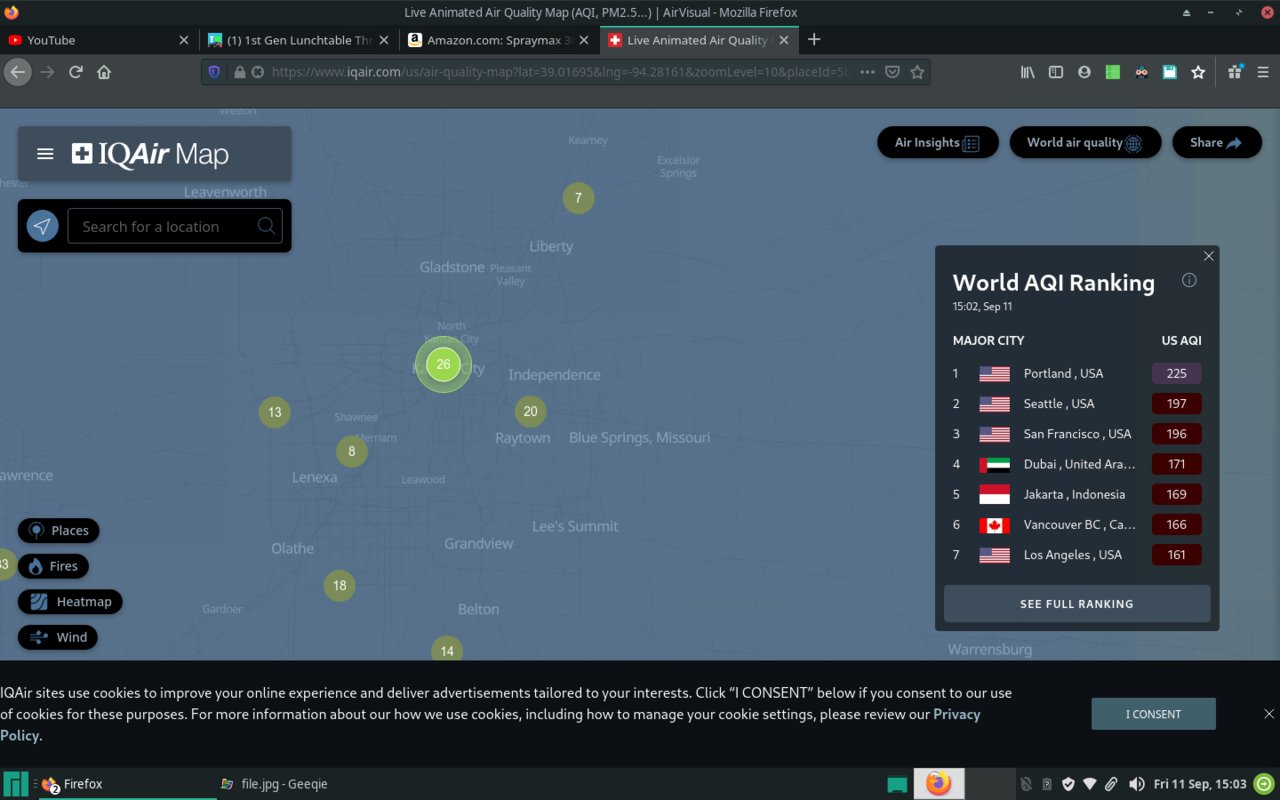Open World air quality view
Image resolution: width=1280 pixels, height=800 pixels.
pos(1085,142)
